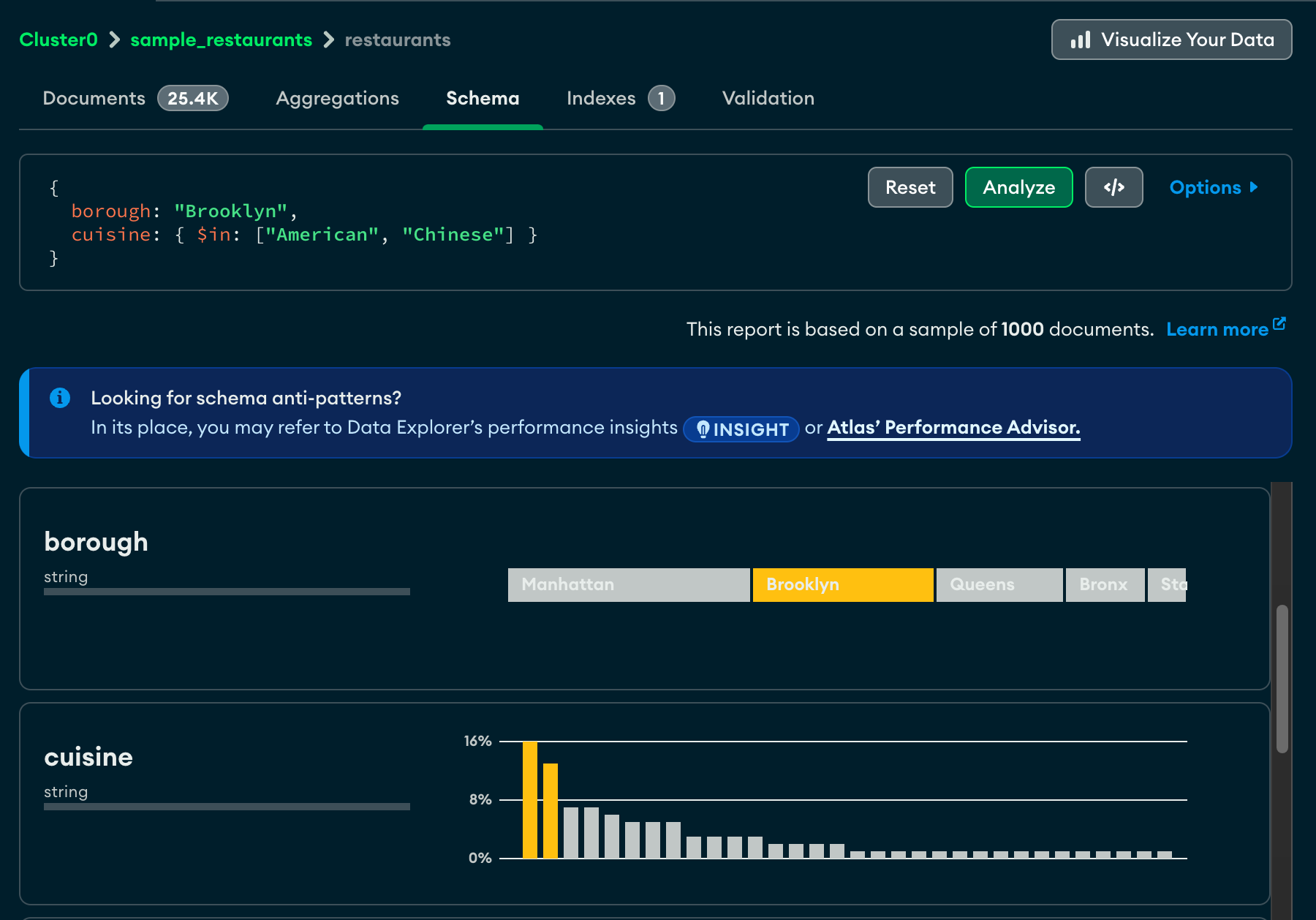Click the code export icon button

point(1113,187)
